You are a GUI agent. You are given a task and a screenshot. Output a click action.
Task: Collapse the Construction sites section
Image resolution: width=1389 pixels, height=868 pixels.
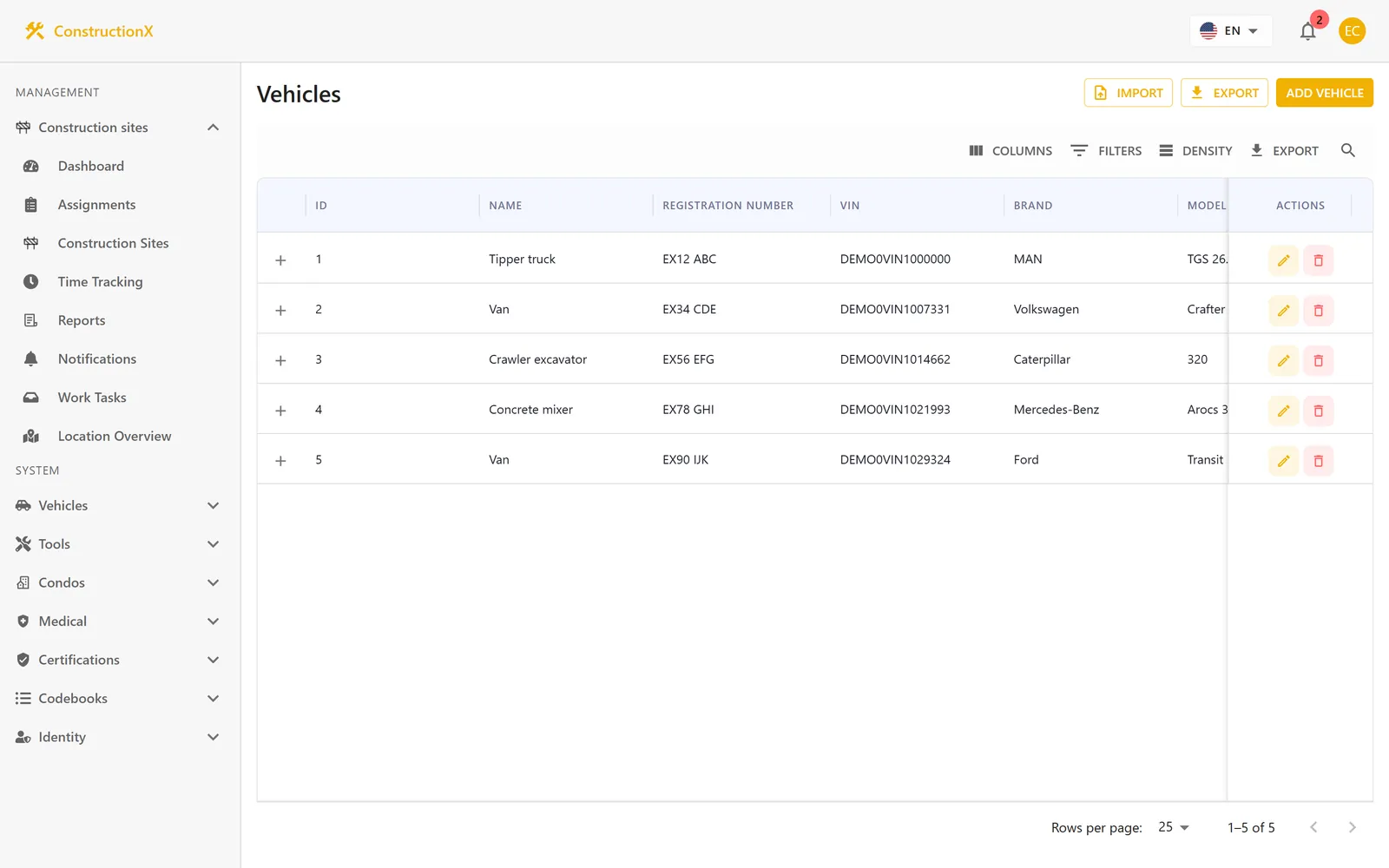pyautogui.click(x=120, y=128)
